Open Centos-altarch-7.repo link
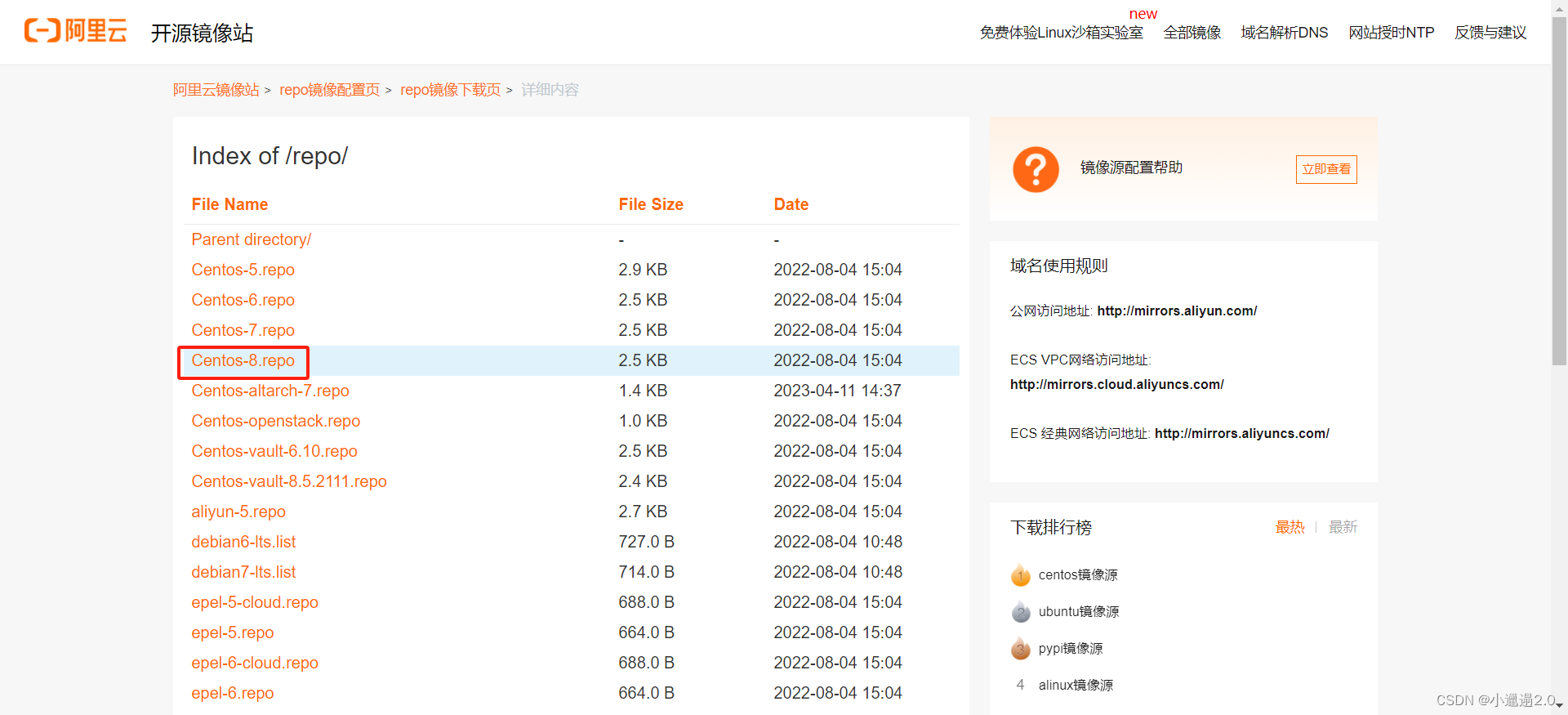The image size is (1568, 715). pos(270,391)
